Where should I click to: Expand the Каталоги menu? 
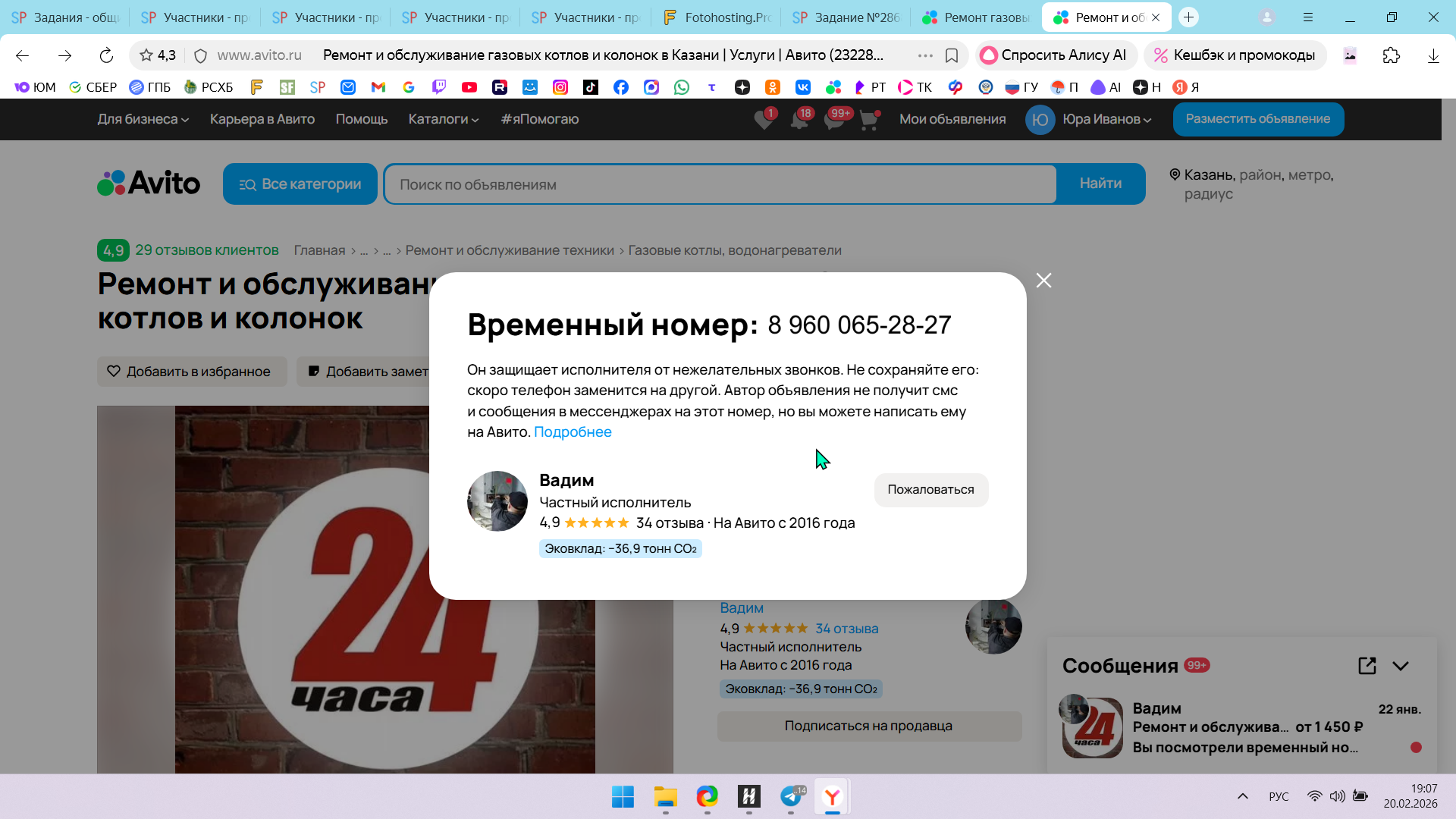[443, 119]
